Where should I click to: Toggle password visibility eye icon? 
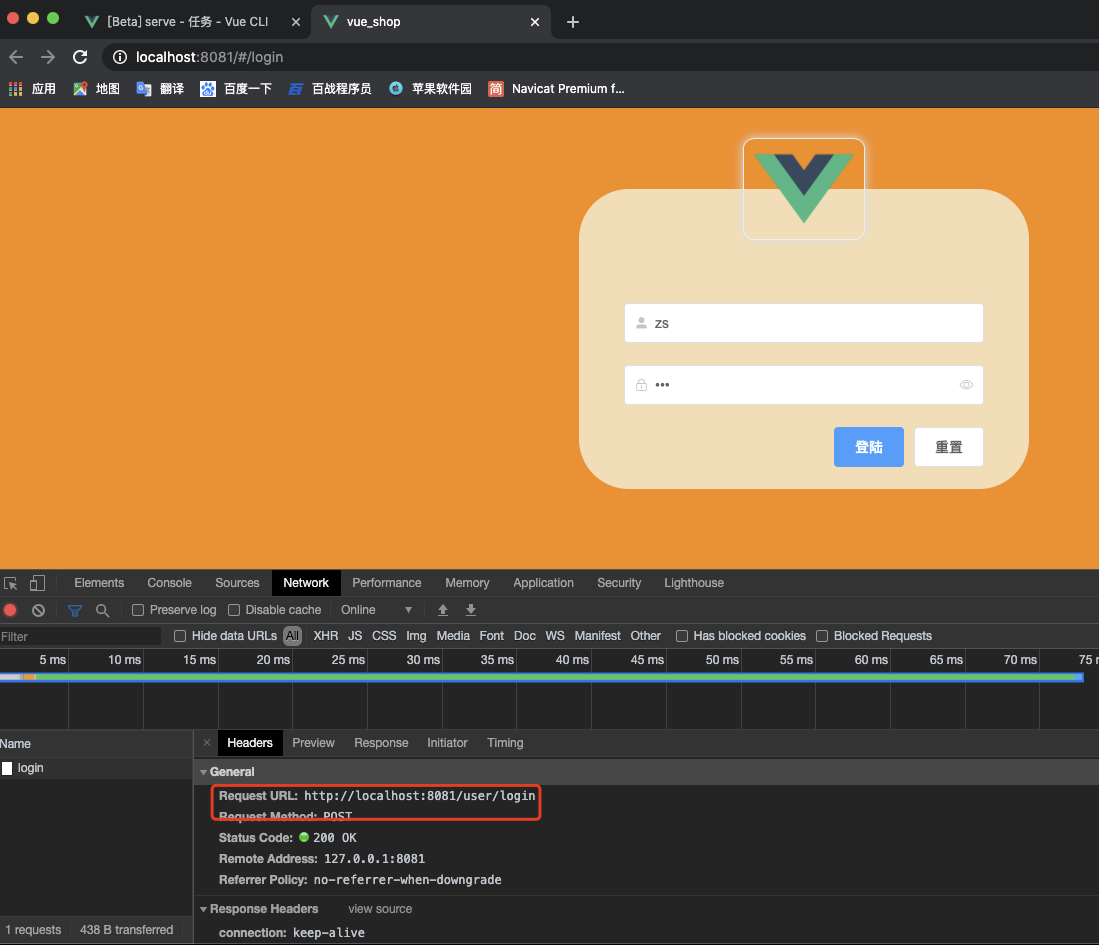coord(966,385)
